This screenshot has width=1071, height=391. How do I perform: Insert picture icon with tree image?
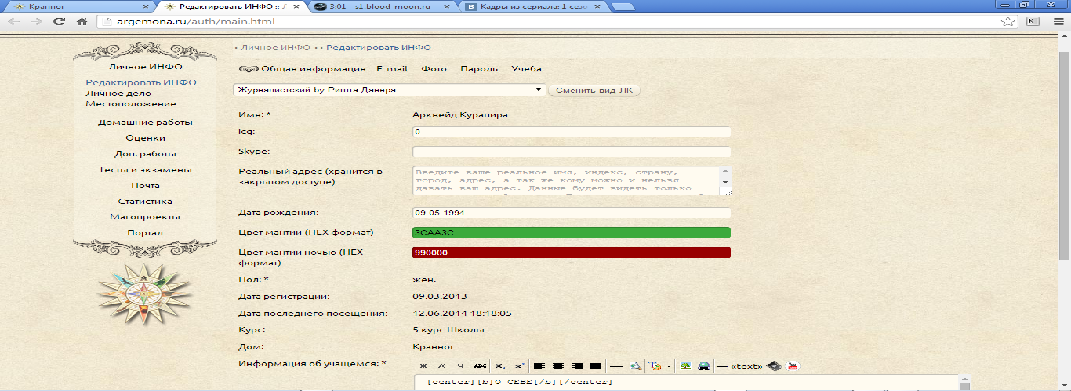click(x=685, y=366)
